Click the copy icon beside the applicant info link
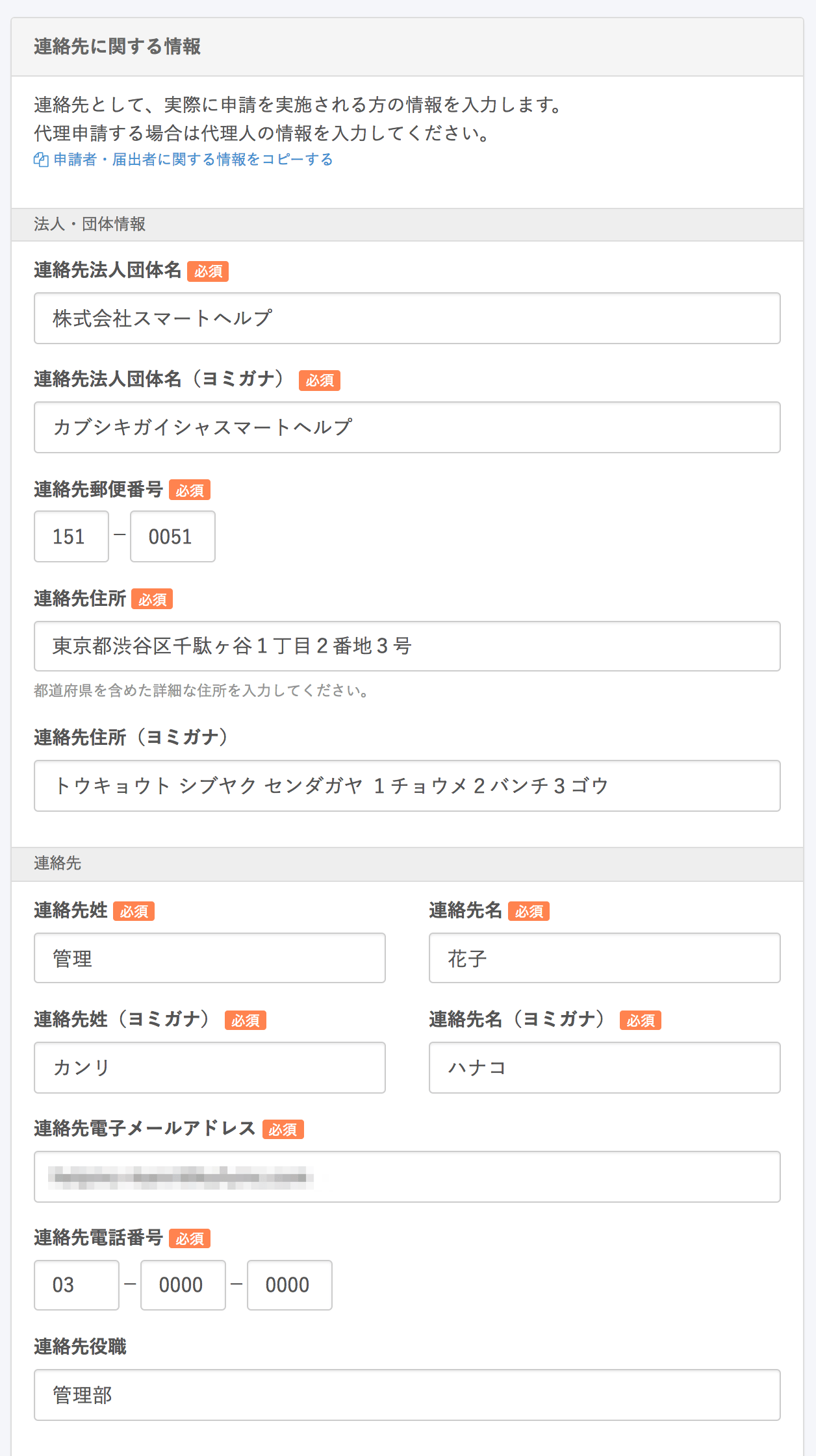Screen dimensions: 816x1456 (41, 160)
